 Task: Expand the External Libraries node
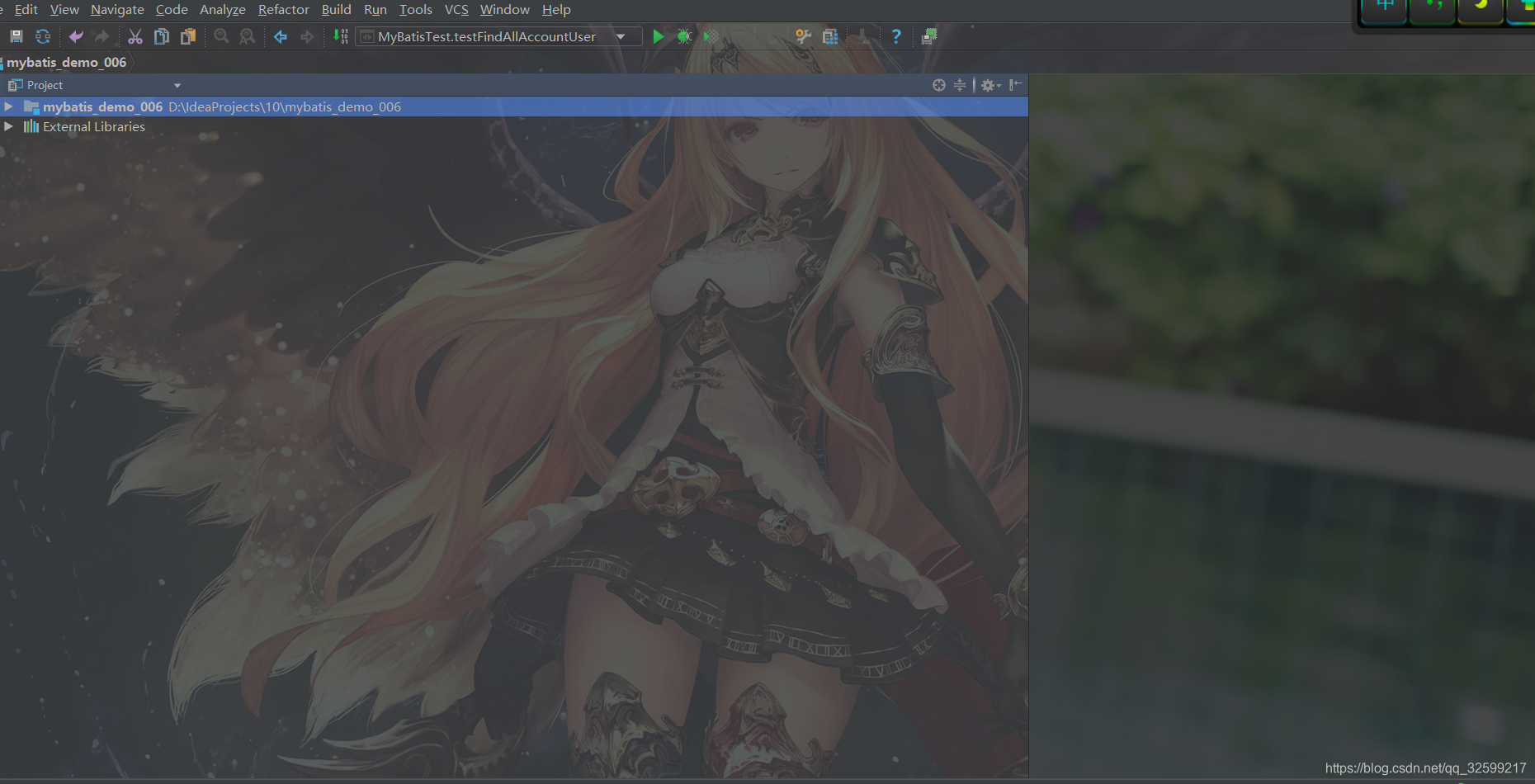tap(8, 126)
